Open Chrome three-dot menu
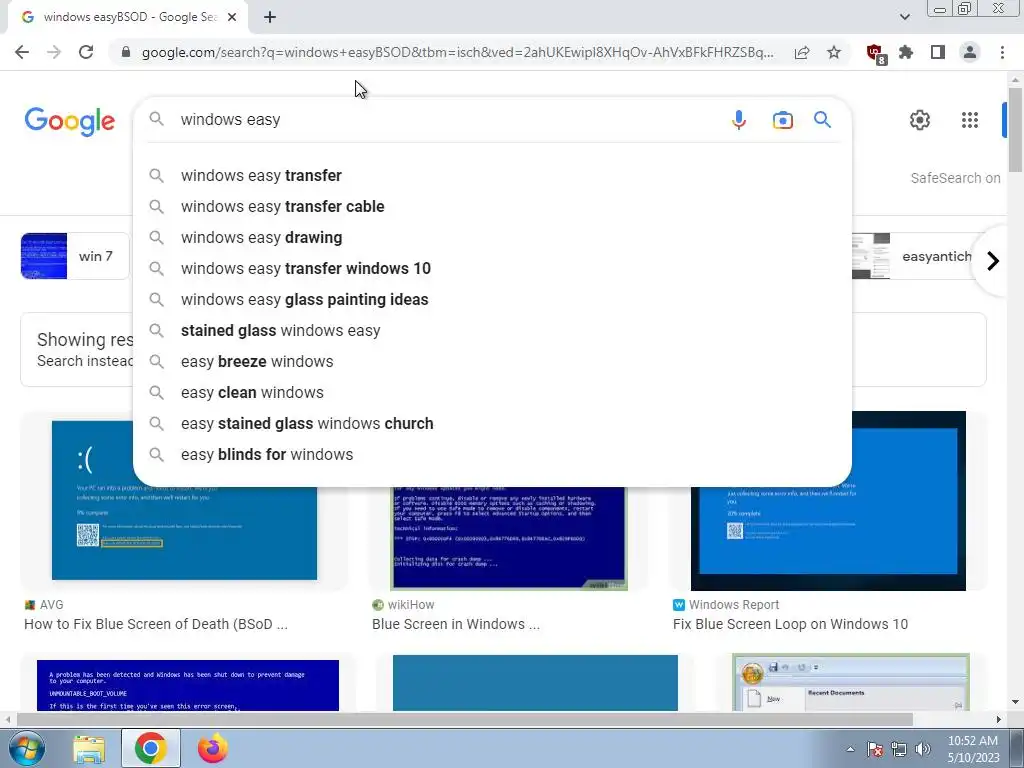This screenshot has height=768, width=1024. point(1002,52)
